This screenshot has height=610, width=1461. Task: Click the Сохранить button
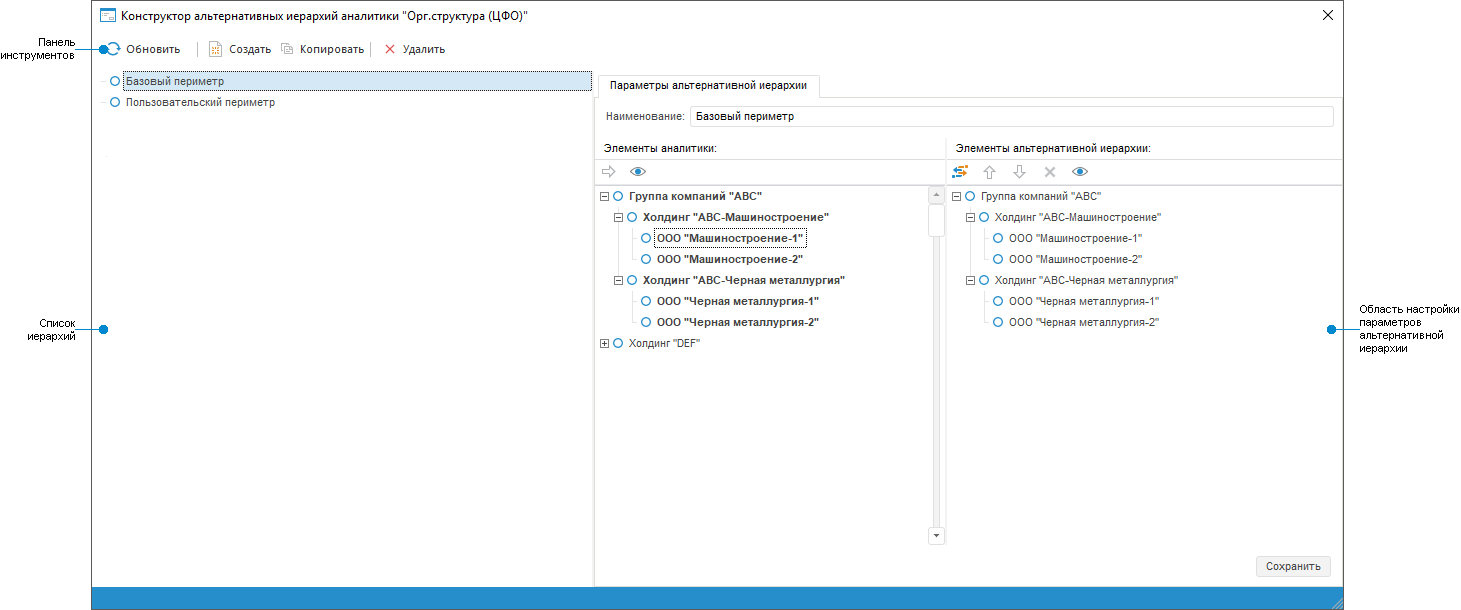coord(1293,566)
